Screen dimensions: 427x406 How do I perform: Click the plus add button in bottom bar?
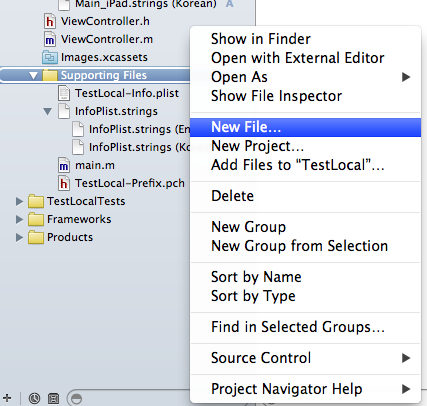(7, 398)
